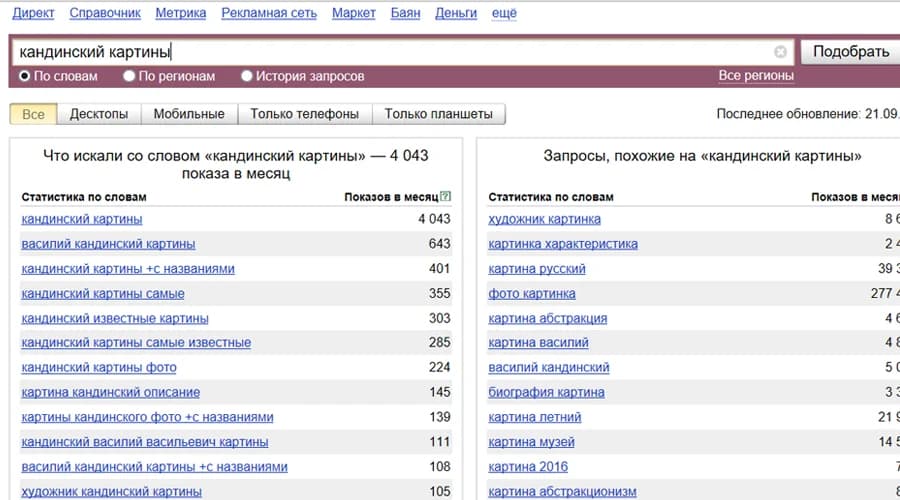
Task: Open the кандинский картины самые link
Action: [x=103, y=293]
